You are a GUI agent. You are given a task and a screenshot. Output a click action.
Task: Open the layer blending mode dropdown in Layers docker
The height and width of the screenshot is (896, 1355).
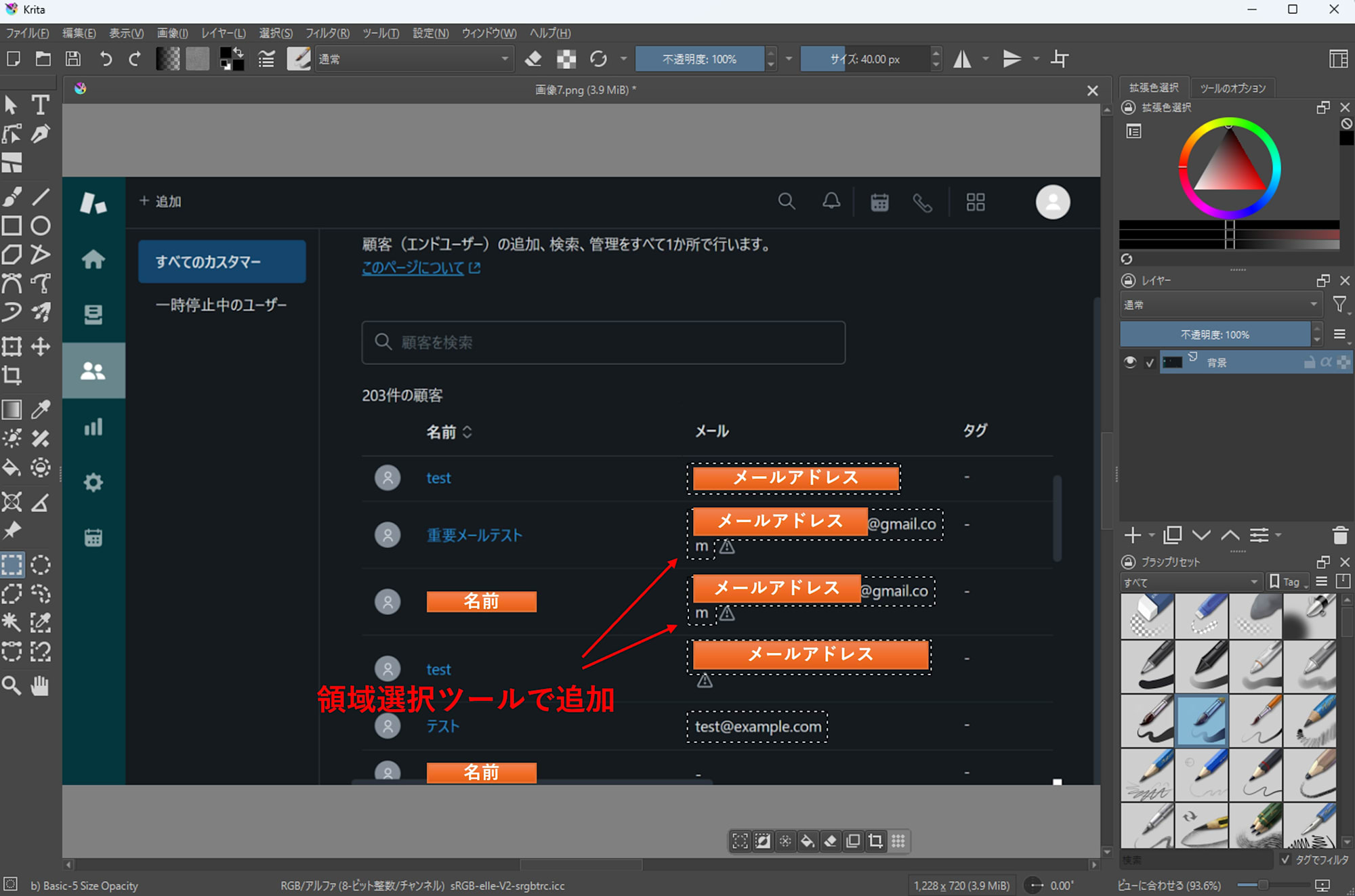point(1219,304)
